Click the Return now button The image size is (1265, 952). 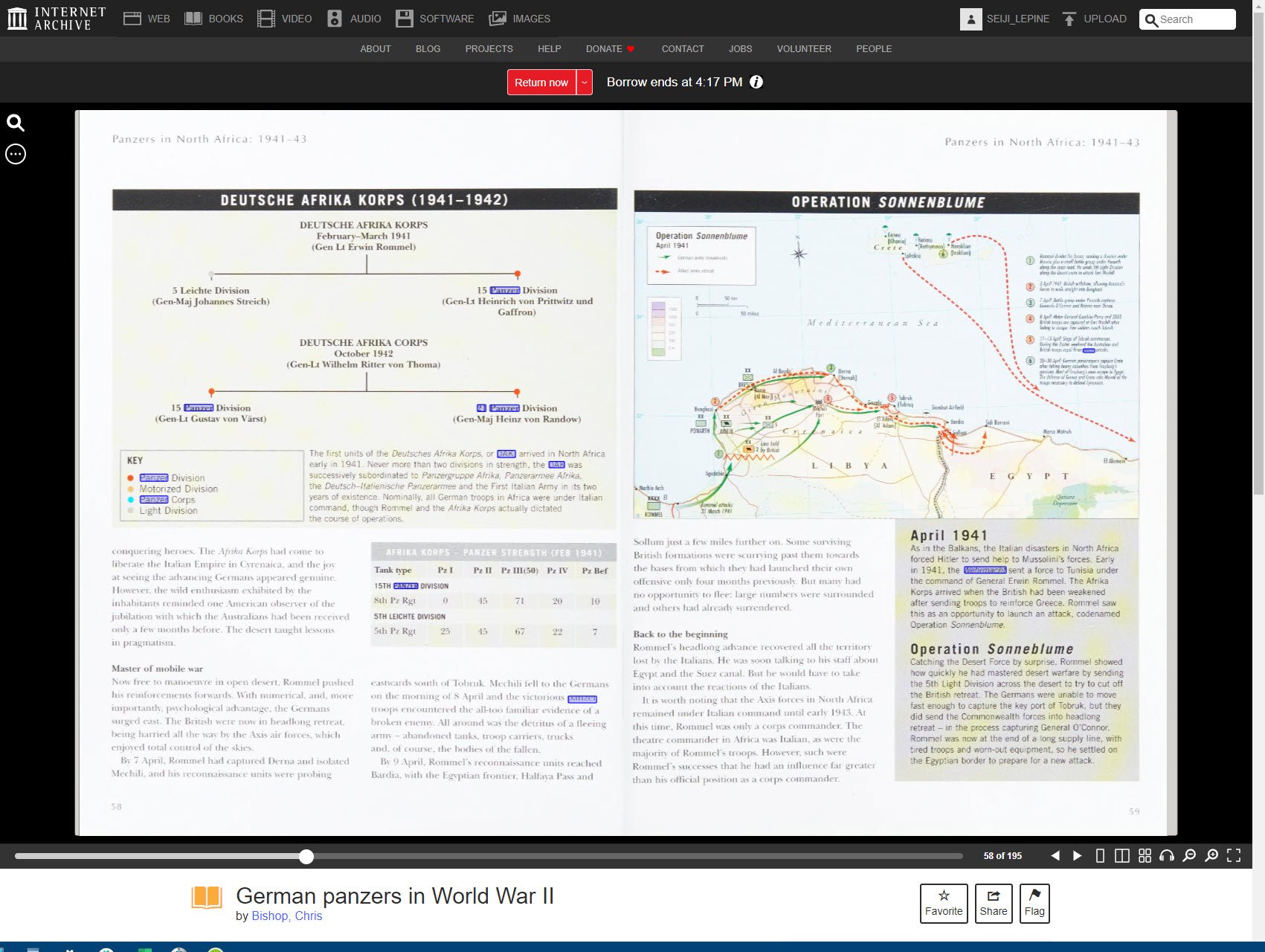point(541,83)
